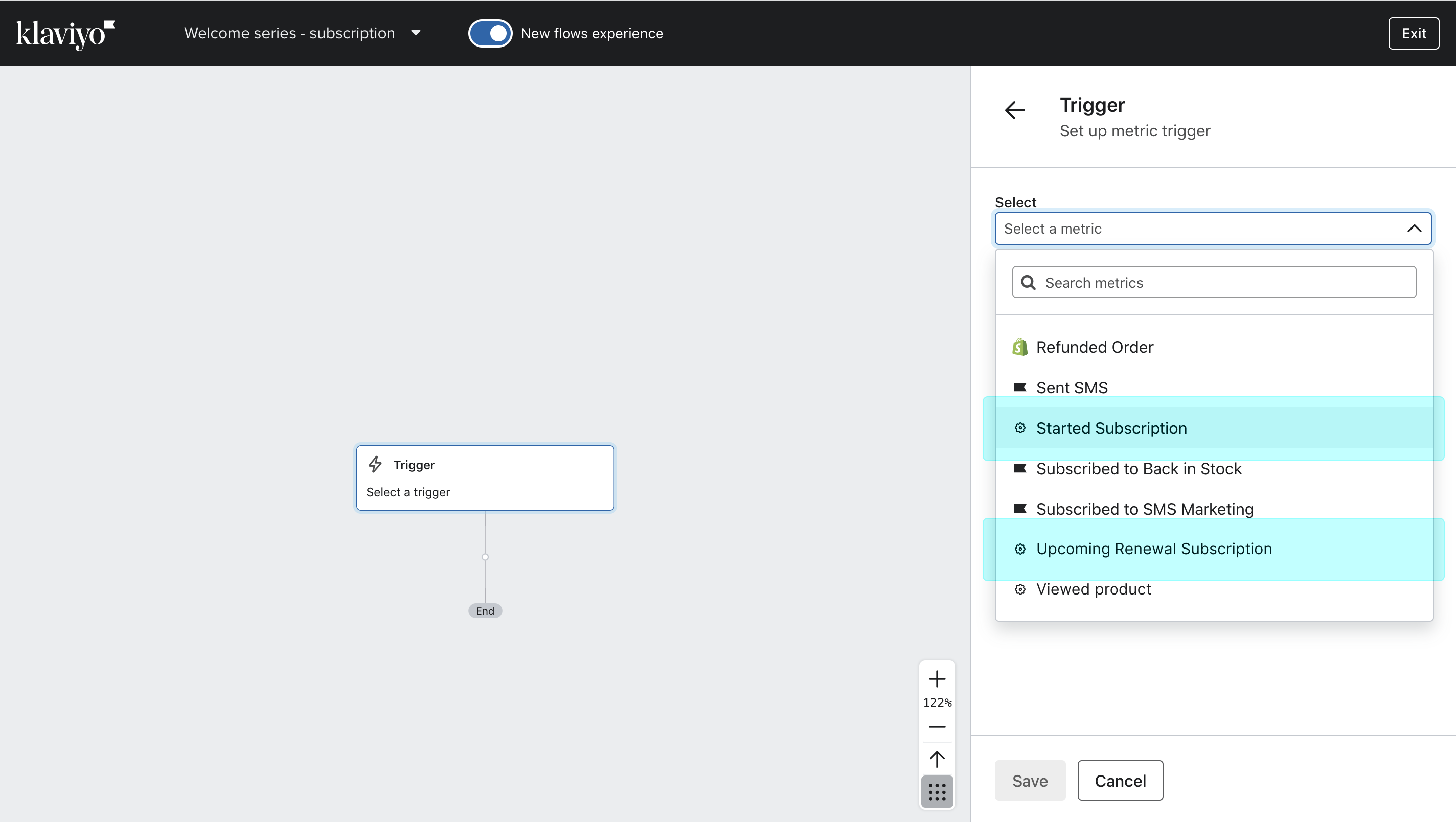The image size is (1456, 822).
Task: Click the disabled Save button
Action: coord(1030,780)
